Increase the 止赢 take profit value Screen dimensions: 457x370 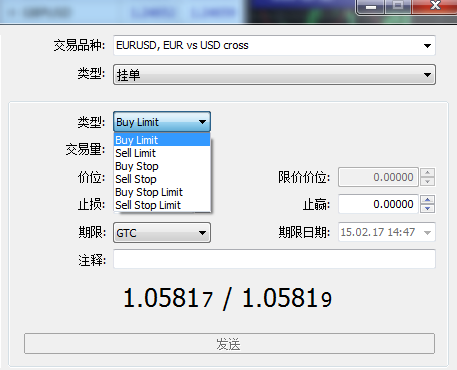point(428,200)
